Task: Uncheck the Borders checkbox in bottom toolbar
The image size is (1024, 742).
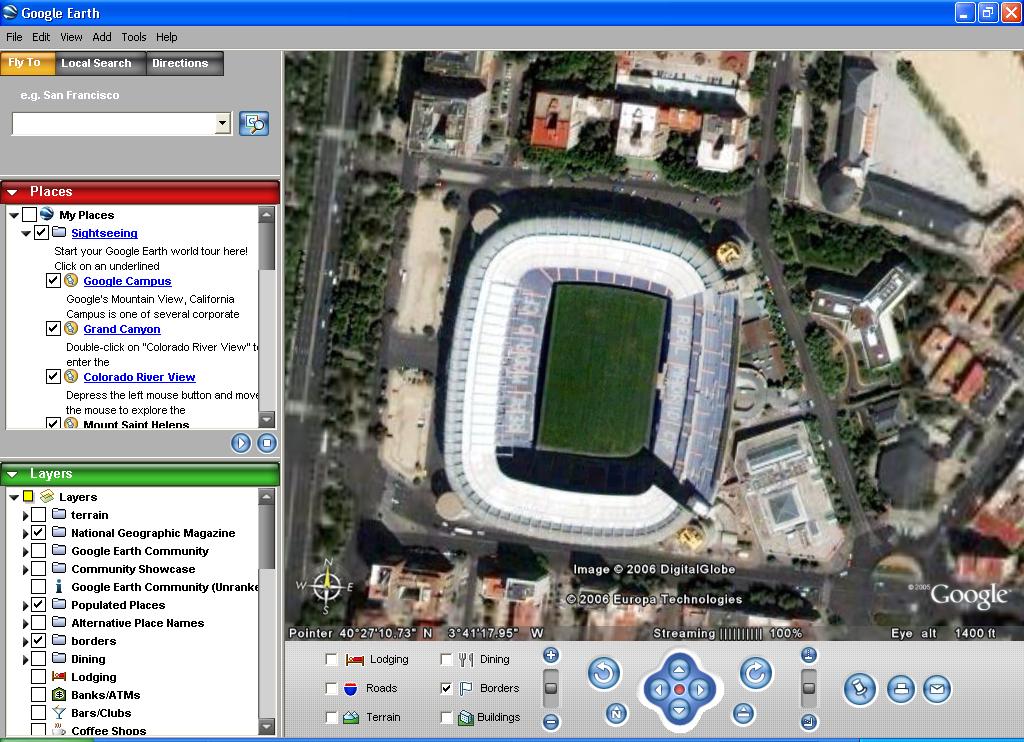Action: (x=446, y=688)
